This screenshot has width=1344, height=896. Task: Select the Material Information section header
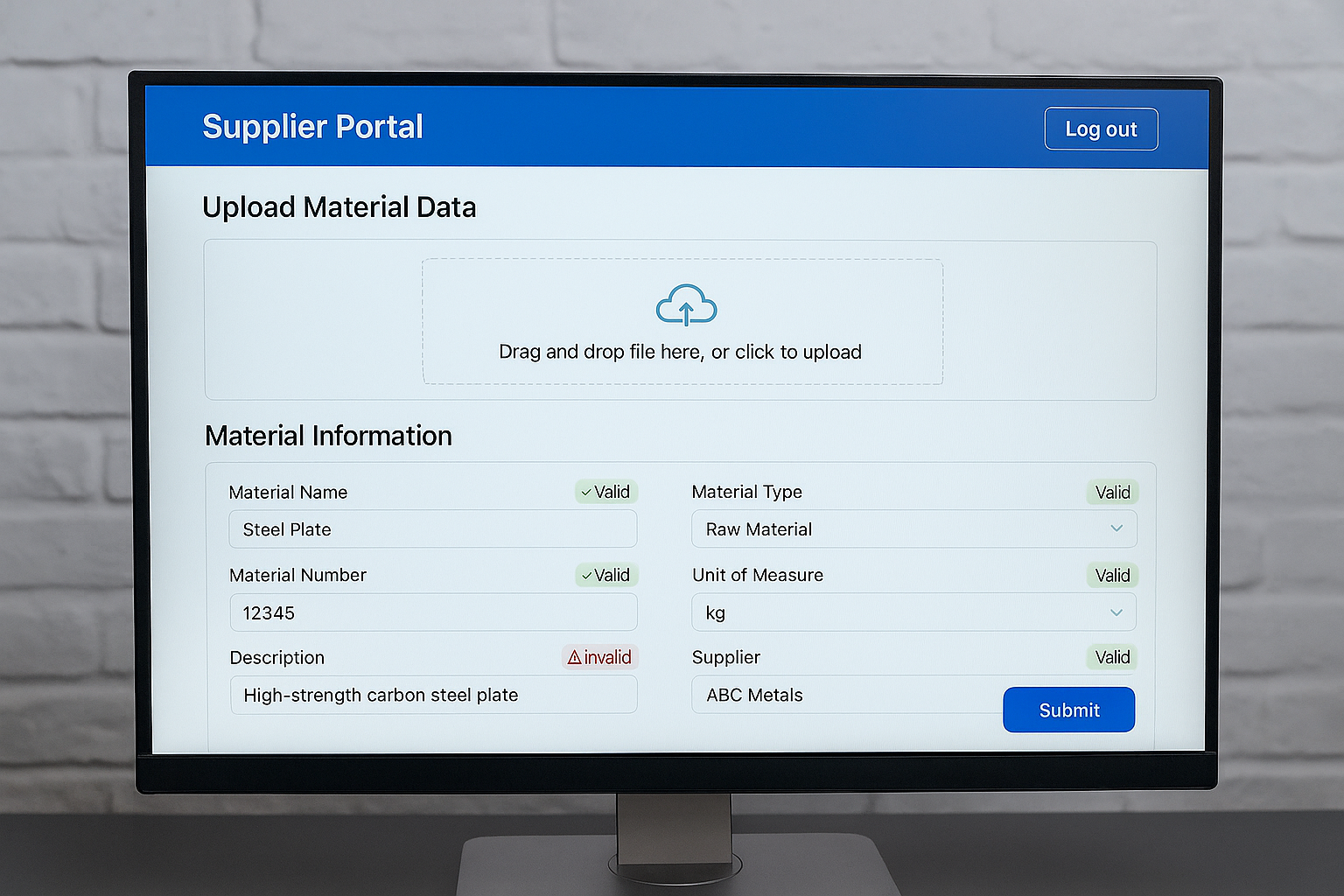click(x=328, y=435)
